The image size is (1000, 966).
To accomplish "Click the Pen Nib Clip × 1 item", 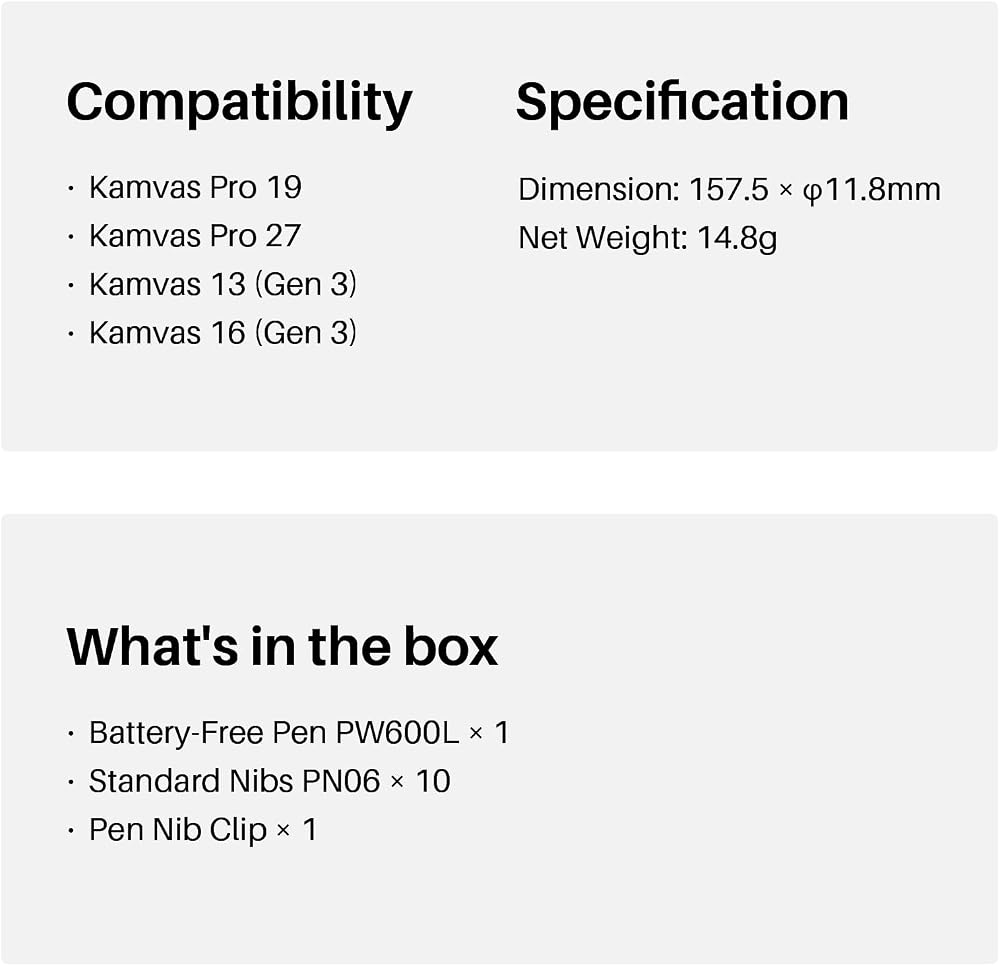I will click(x=203, y=830).
